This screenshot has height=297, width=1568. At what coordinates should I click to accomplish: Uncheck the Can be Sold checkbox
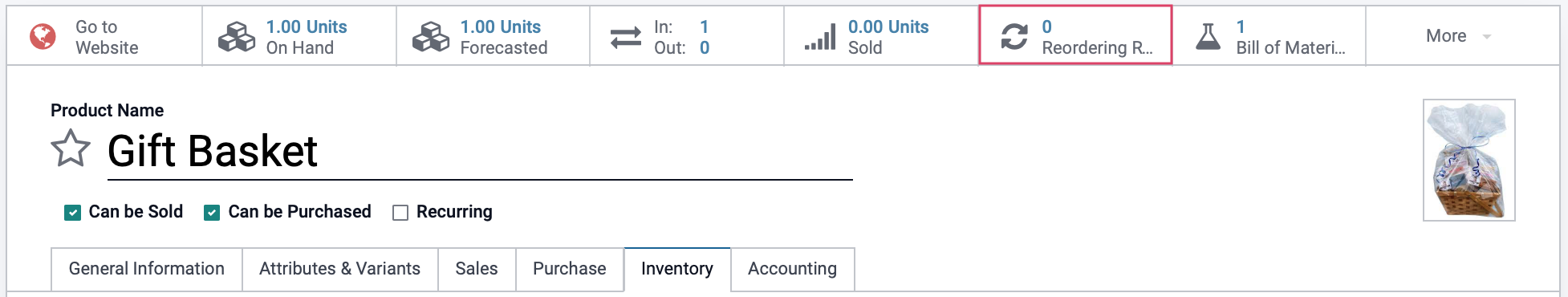72,213
